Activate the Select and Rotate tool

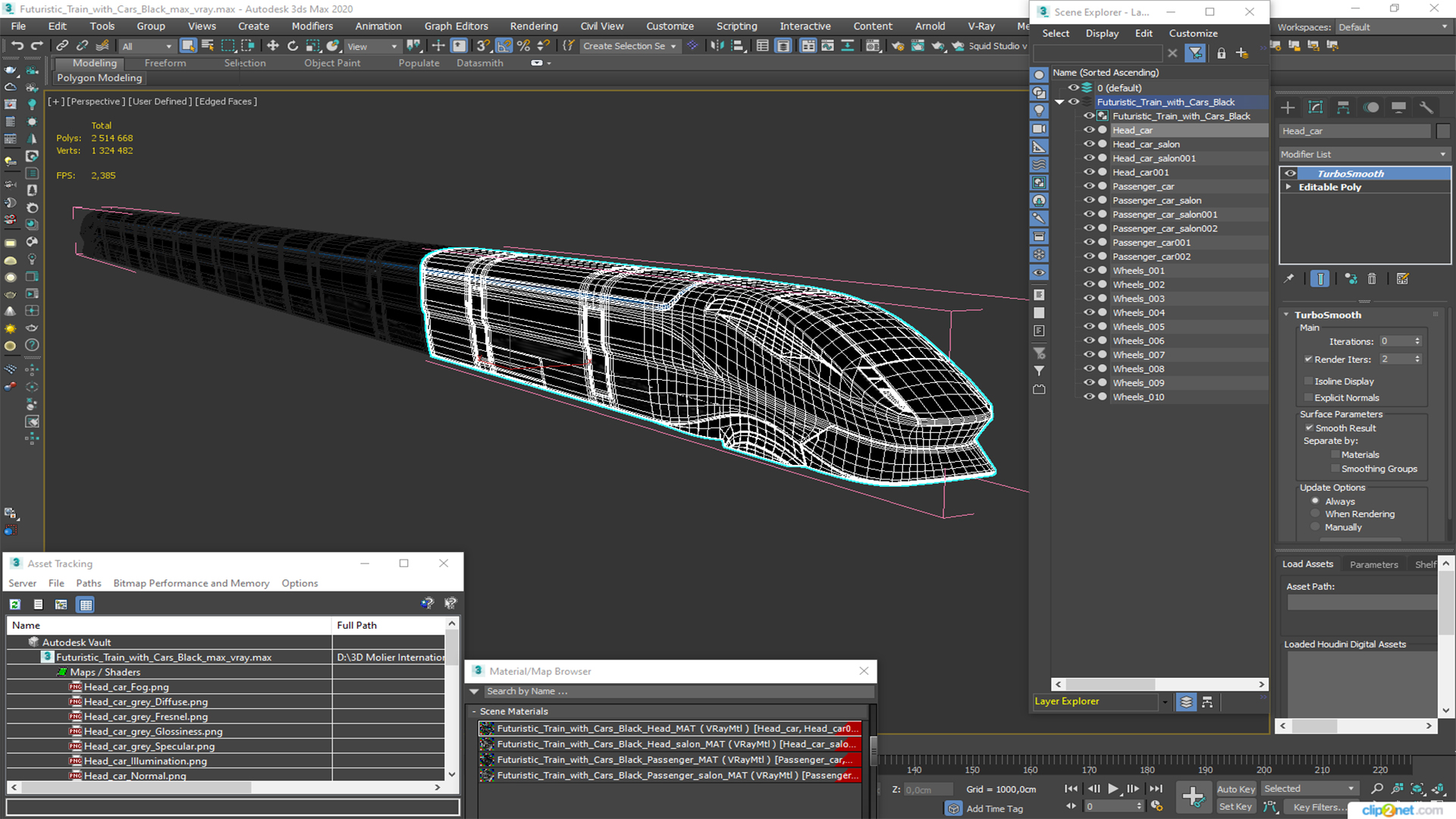coord(293,46)
